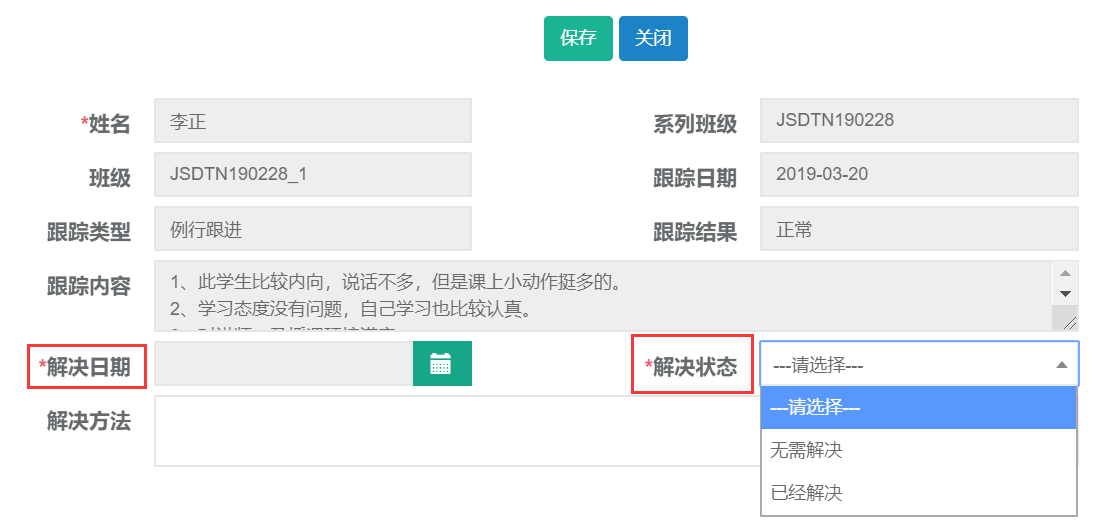Click the 跟踪内容 text area
The width and height of the screenshot is (1094, 527).
tap(602, 295)
